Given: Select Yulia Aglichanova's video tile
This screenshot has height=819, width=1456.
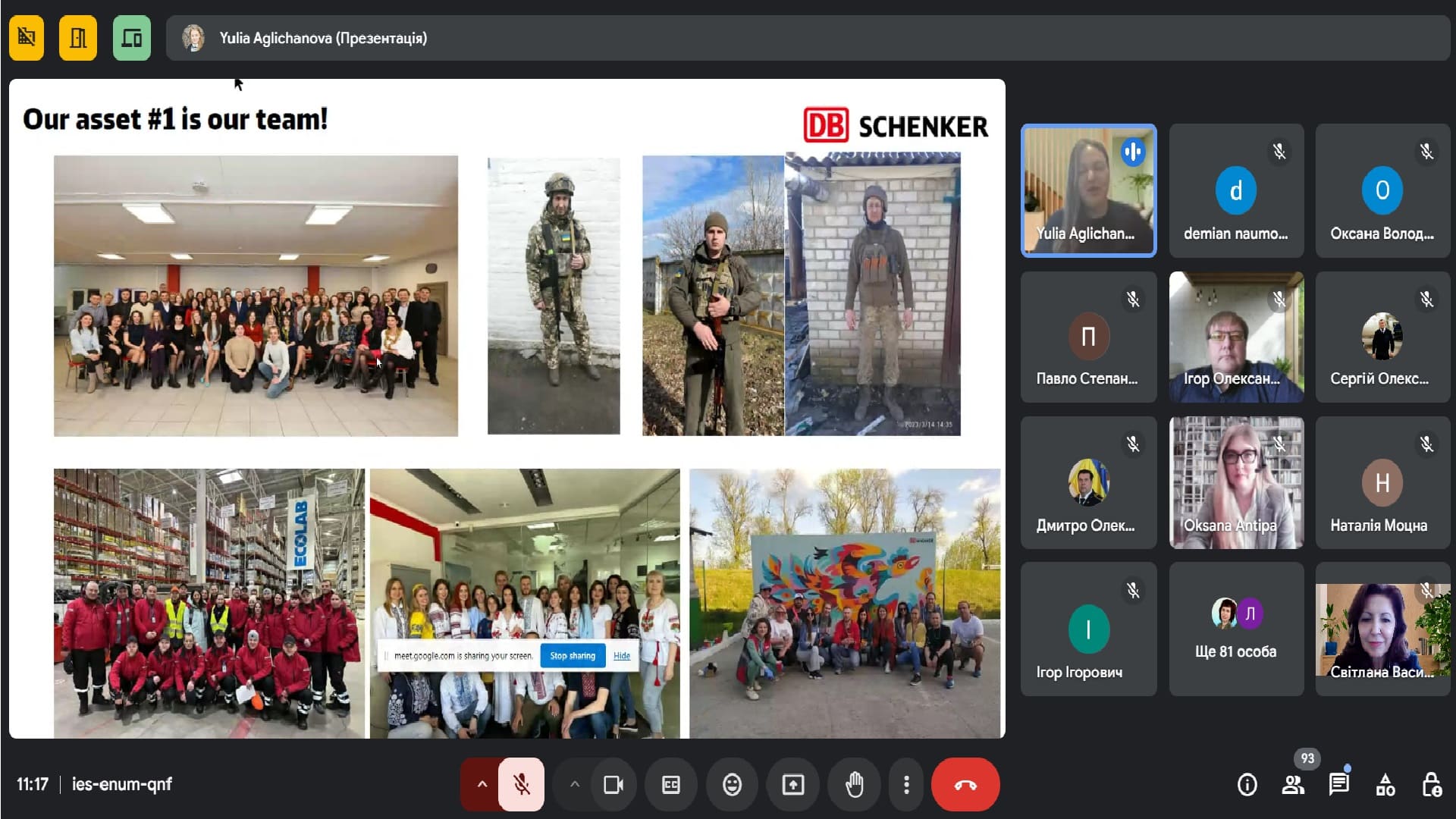Looking at the screenshot, I should pyautogui.click(x=1088, y=190).
